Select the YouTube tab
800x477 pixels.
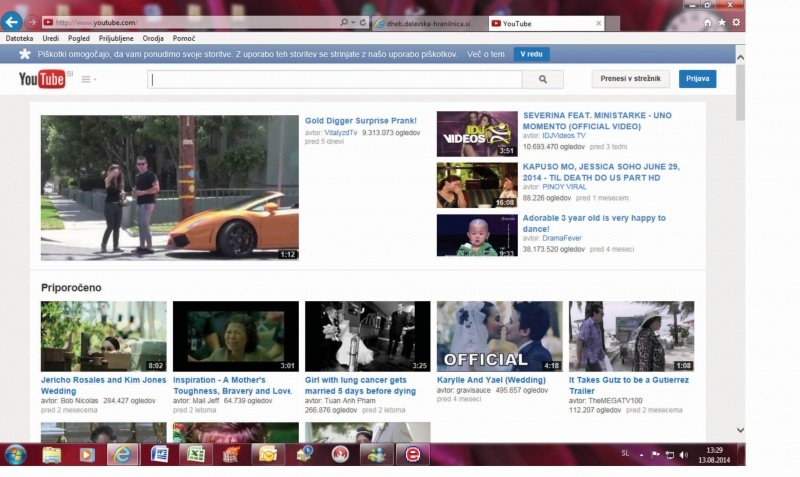coord(546,23)
